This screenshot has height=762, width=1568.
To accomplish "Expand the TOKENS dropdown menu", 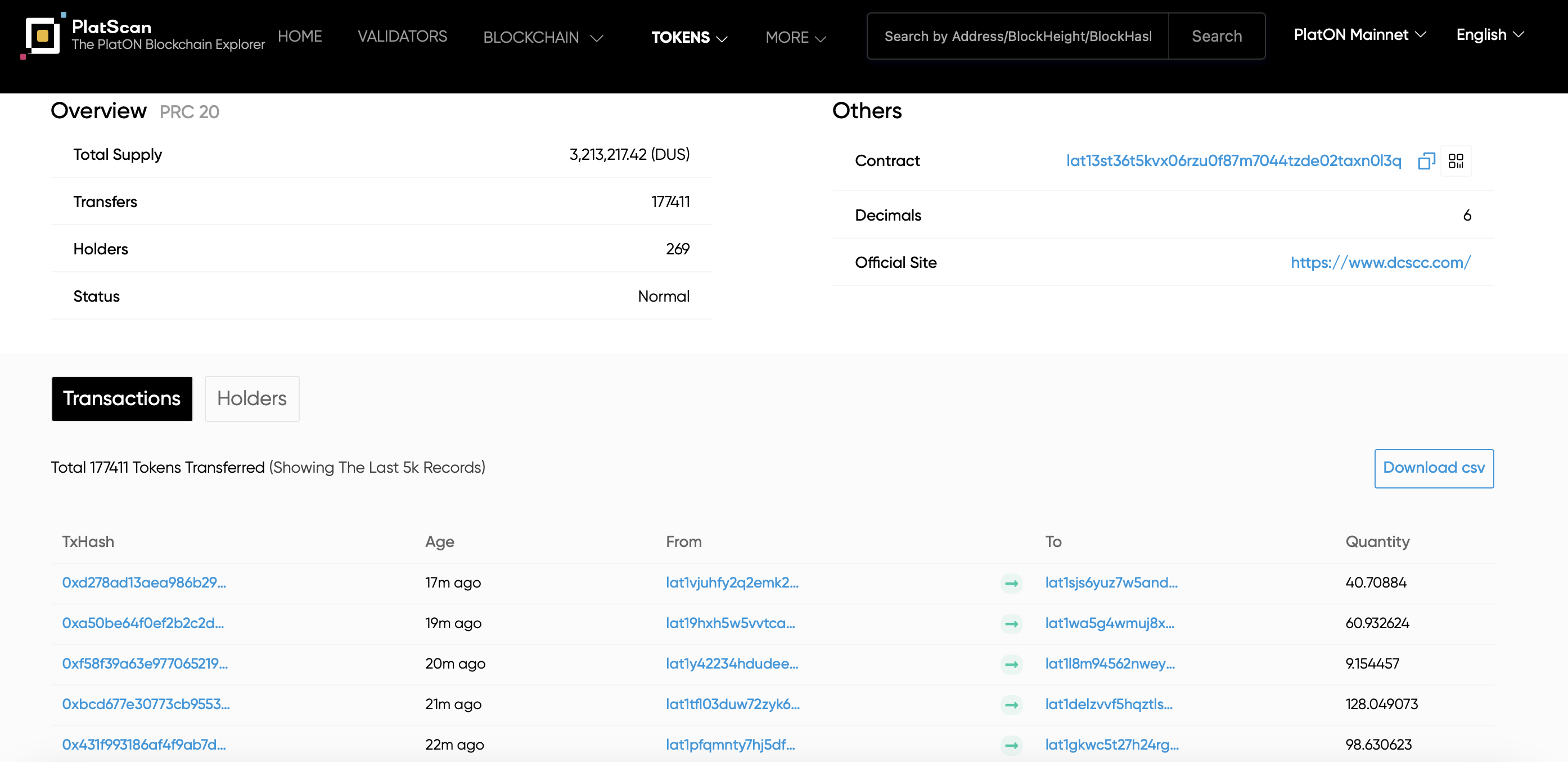I will tap(690, 37).
